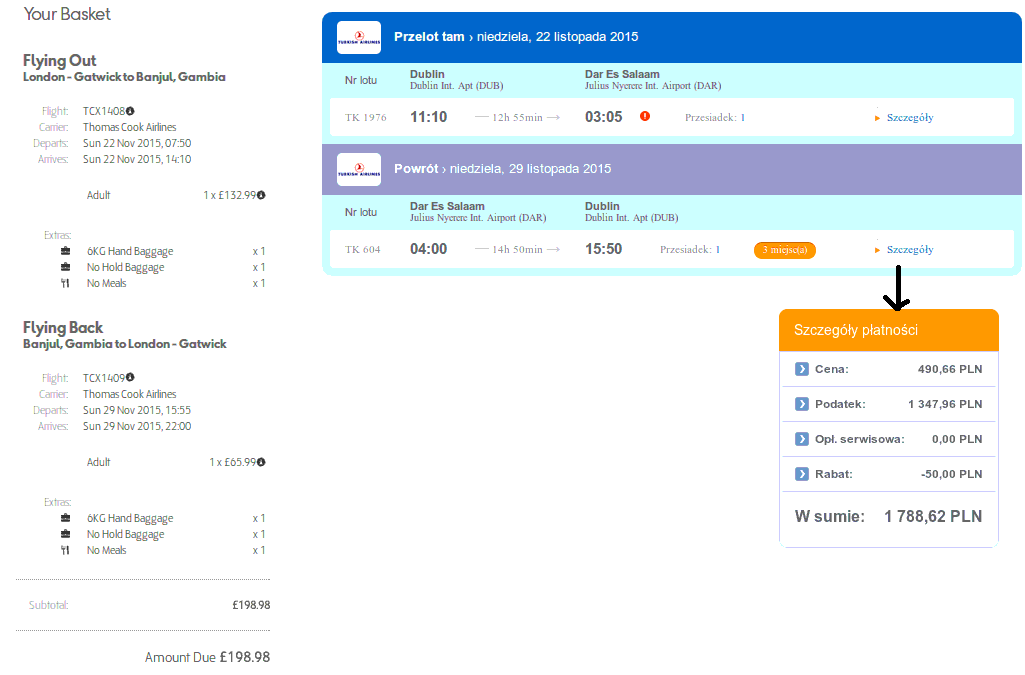Click Przelot tam header for 22 listopada
The width and height of the screenshot is (1025, 675).
pyautogui.click(x=672, y=37)
